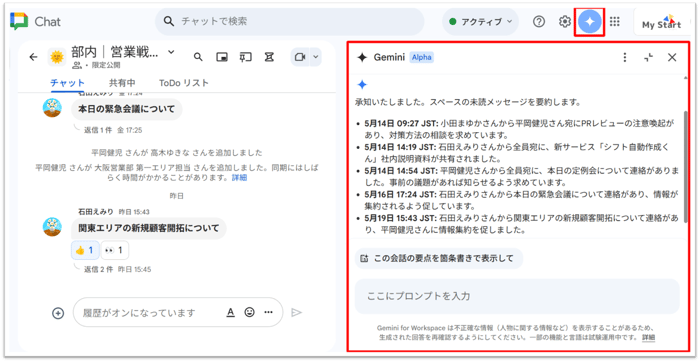
Task: Click Ishida avatar beside 関東エリア message
Action: tap(52, 227)
